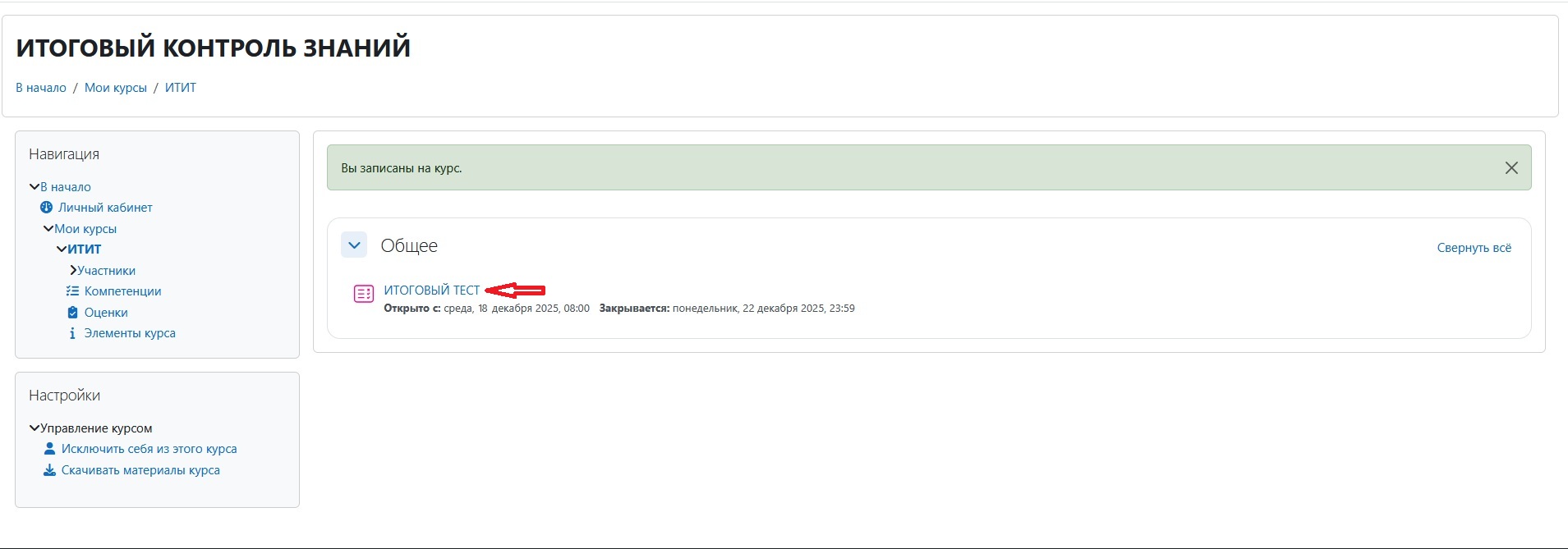Click Свернуть всё to collapse all sections
Viewport: 1568px width, 549px height.
coord(1474,248)
